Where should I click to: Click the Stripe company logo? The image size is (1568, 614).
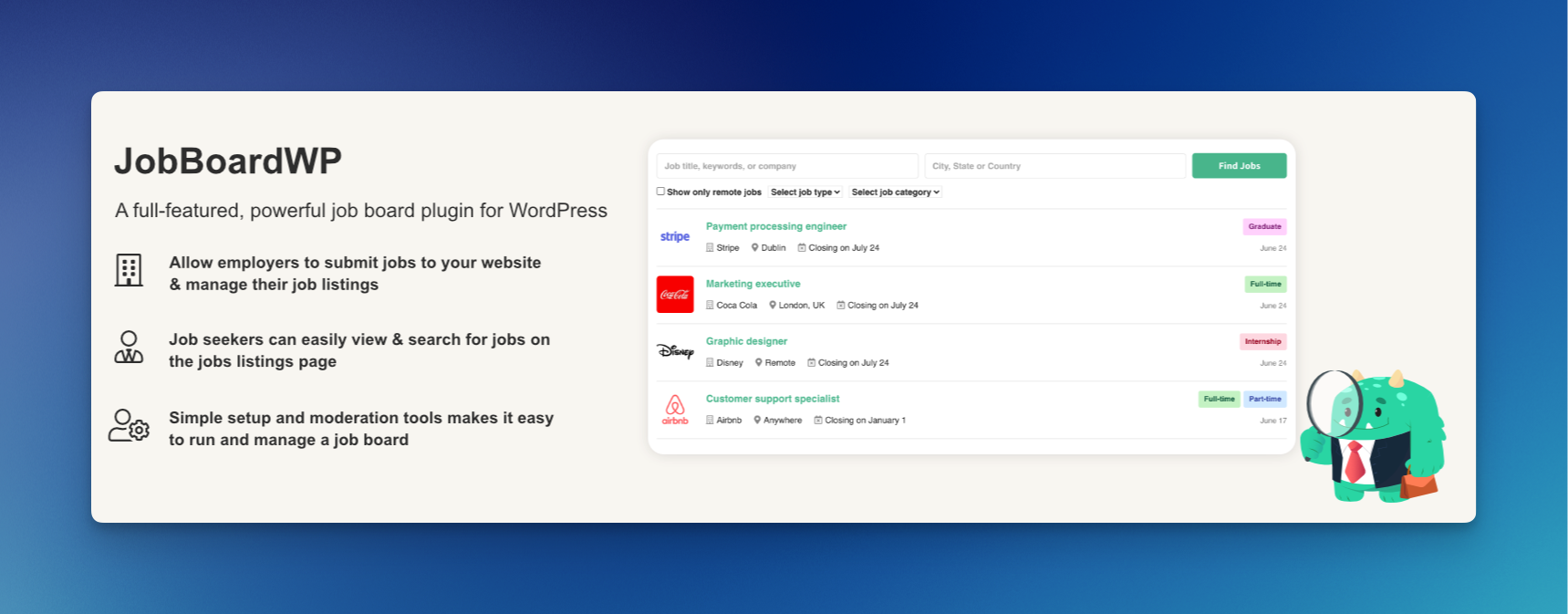coord(675,236)
